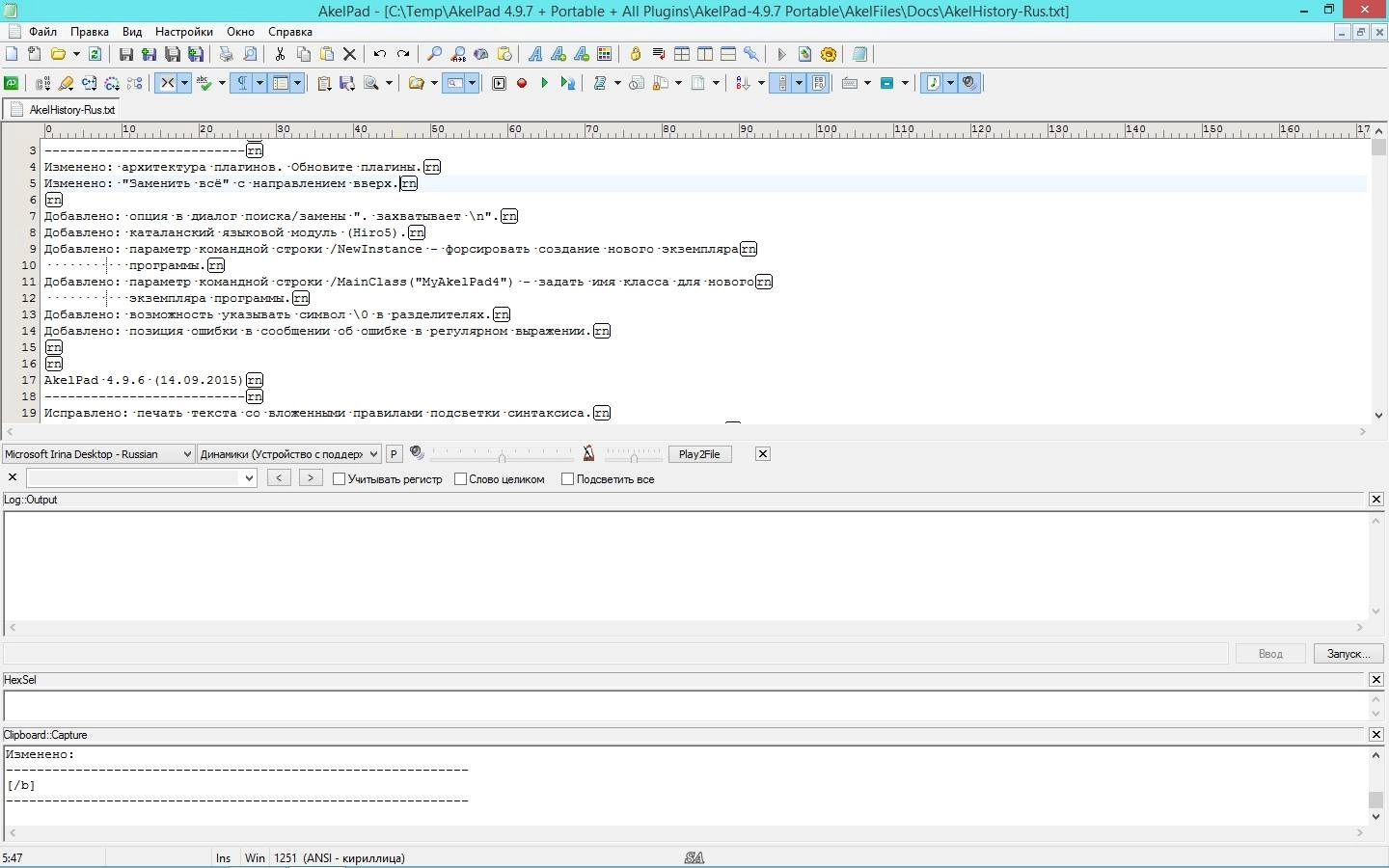Viewport: 1389px width, 868px height.
Task: Close the Log::Output panel
Action: (x=1376, y=500)
